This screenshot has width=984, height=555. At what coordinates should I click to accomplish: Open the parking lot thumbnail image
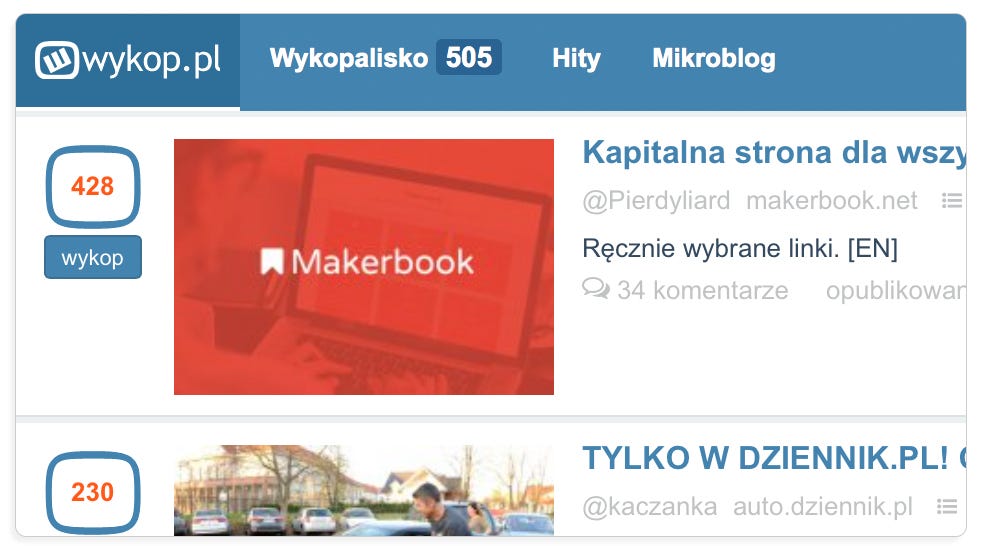(x=364, y=490)
